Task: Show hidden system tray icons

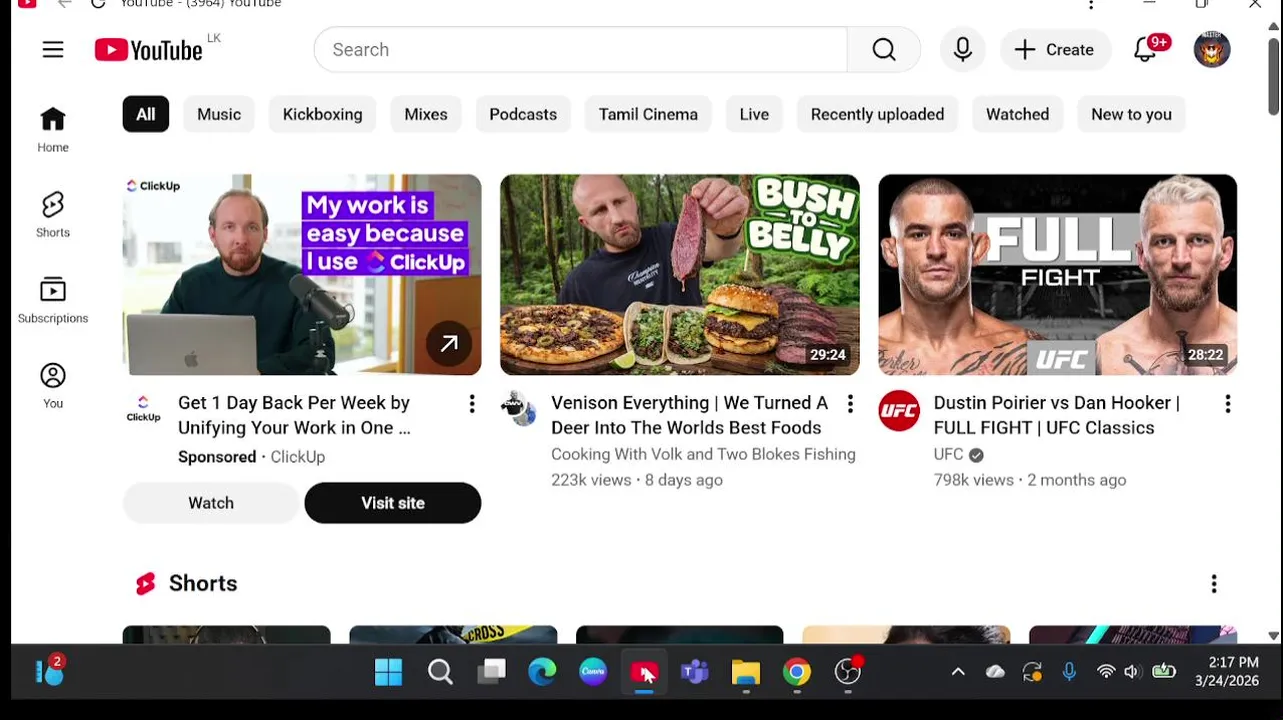Action: [958, 672]
